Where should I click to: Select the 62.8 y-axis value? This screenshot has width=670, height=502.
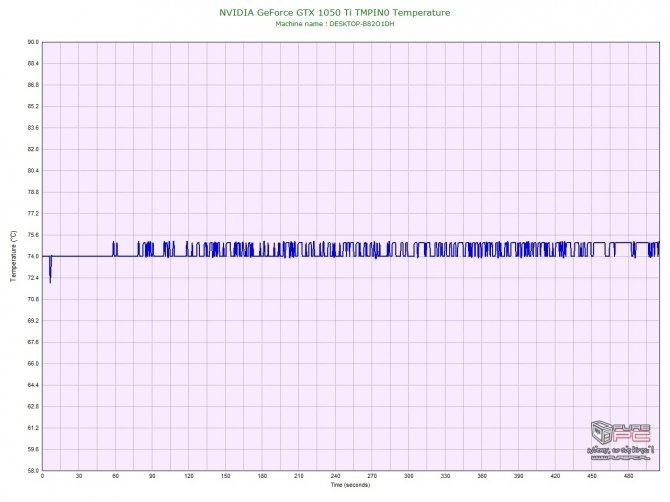(x=33, y=406)
